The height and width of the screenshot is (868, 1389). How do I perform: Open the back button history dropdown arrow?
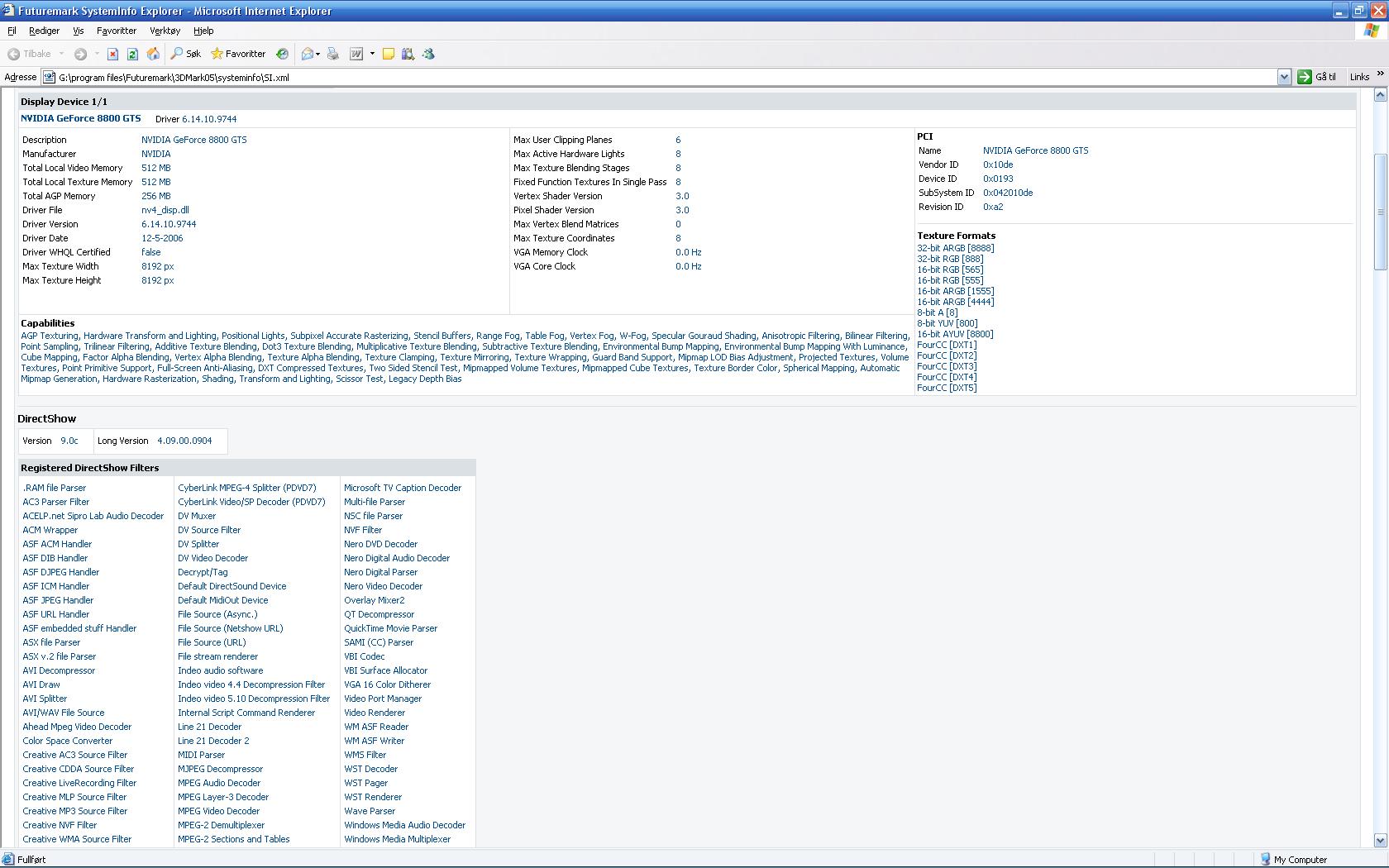point(61,54)
